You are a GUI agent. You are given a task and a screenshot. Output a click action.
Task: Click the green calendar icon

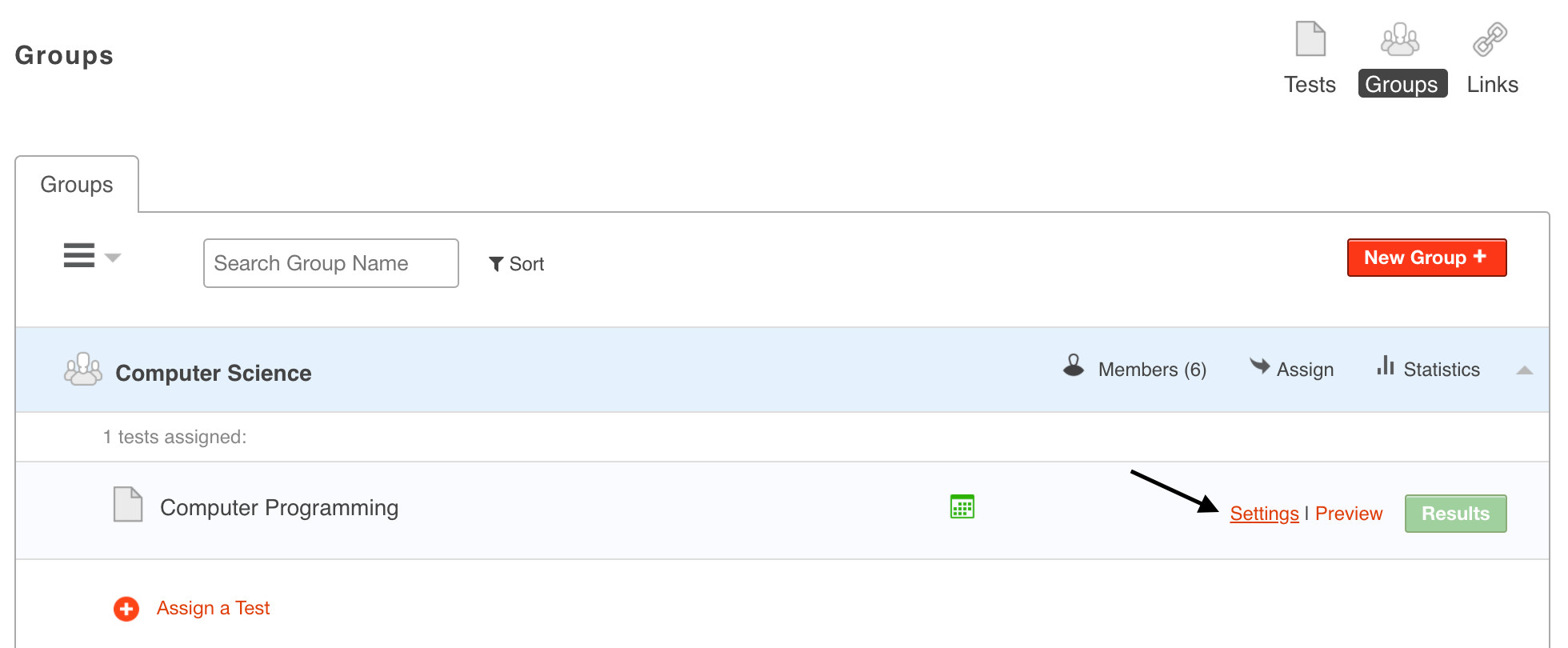click(x=962, y=506)
